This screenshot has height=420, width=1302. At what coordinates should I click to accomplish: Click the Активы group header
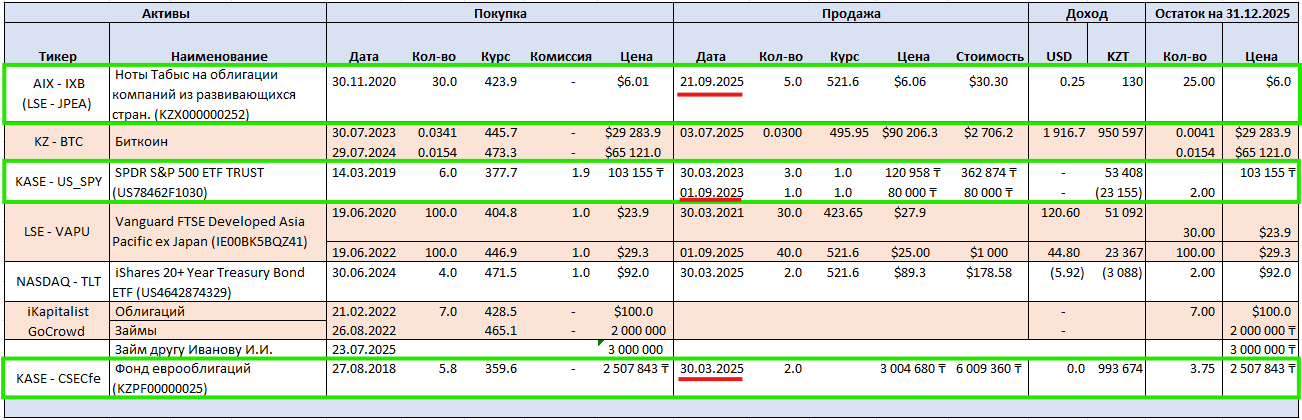click(164, 13)
